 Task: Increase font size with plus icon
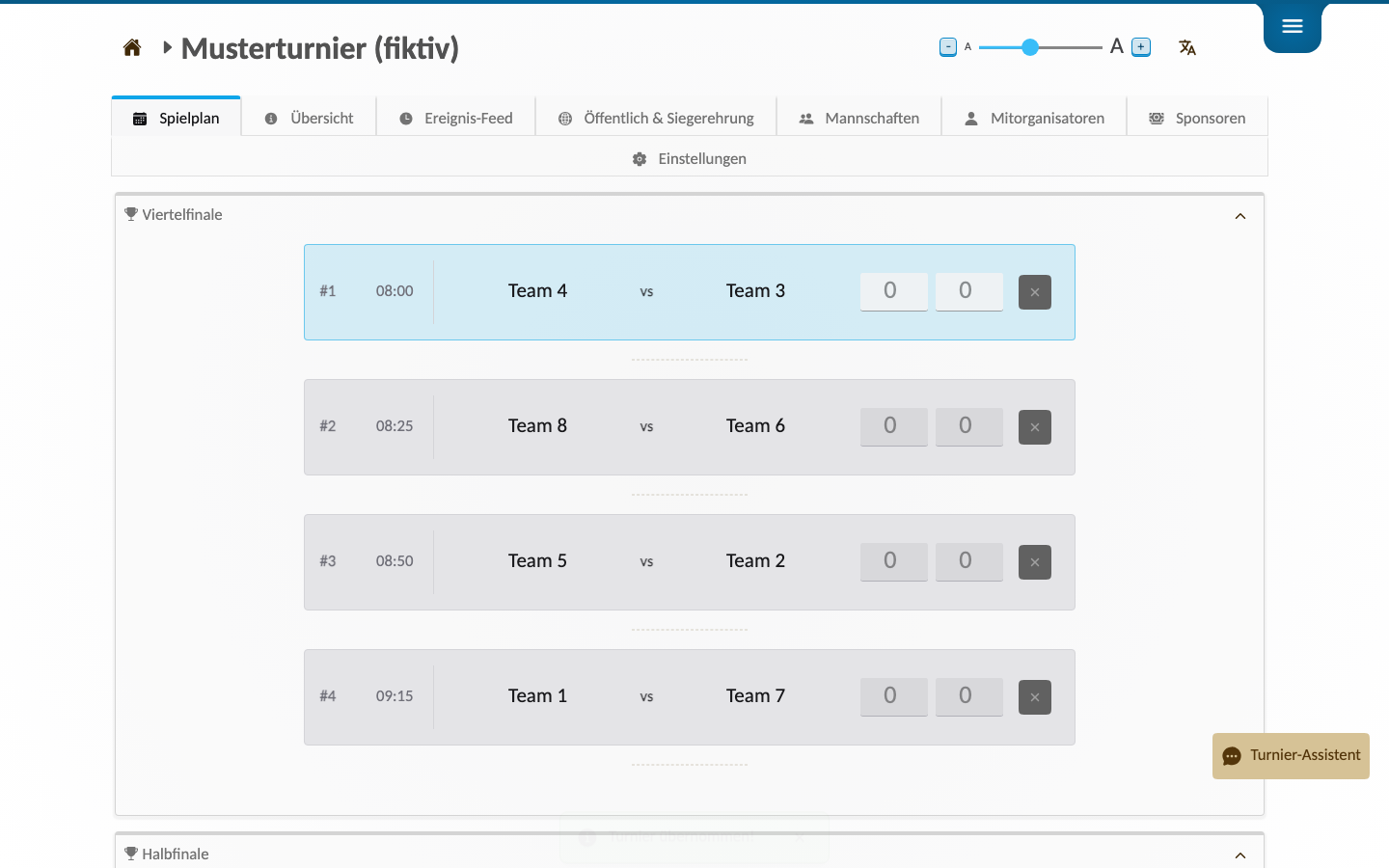1141,47
